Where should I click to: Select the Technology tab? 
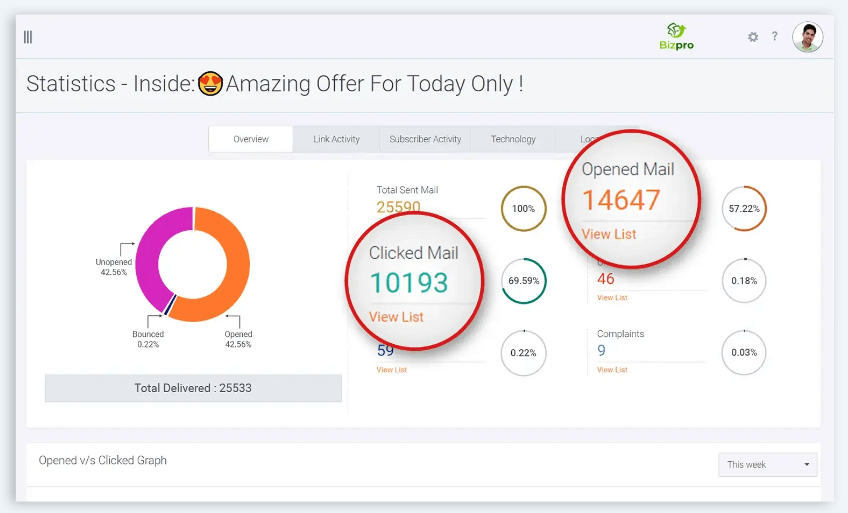point(513,139)
